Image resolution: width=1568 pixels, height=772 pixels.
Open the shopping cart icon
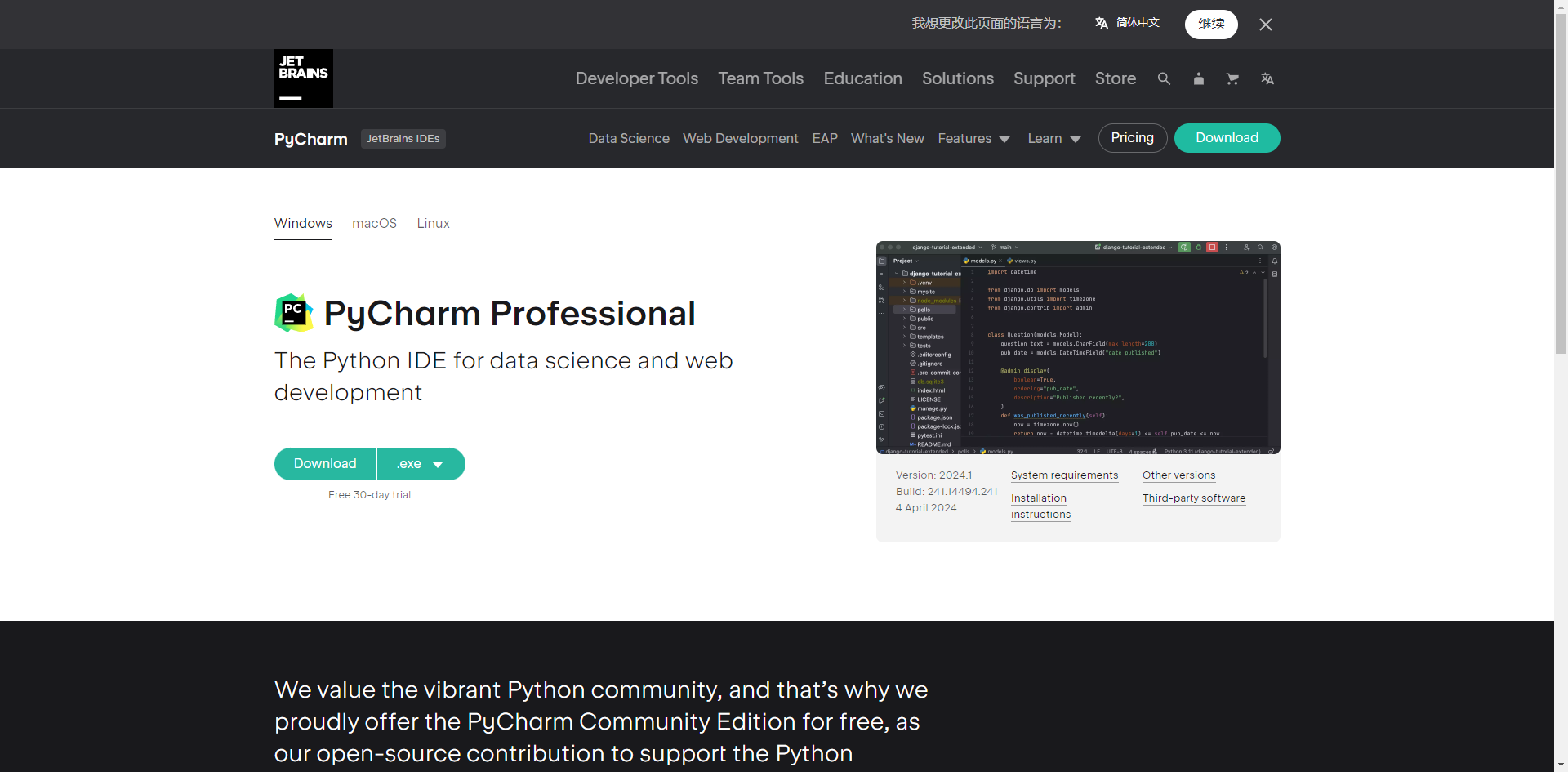(1232, 78)
